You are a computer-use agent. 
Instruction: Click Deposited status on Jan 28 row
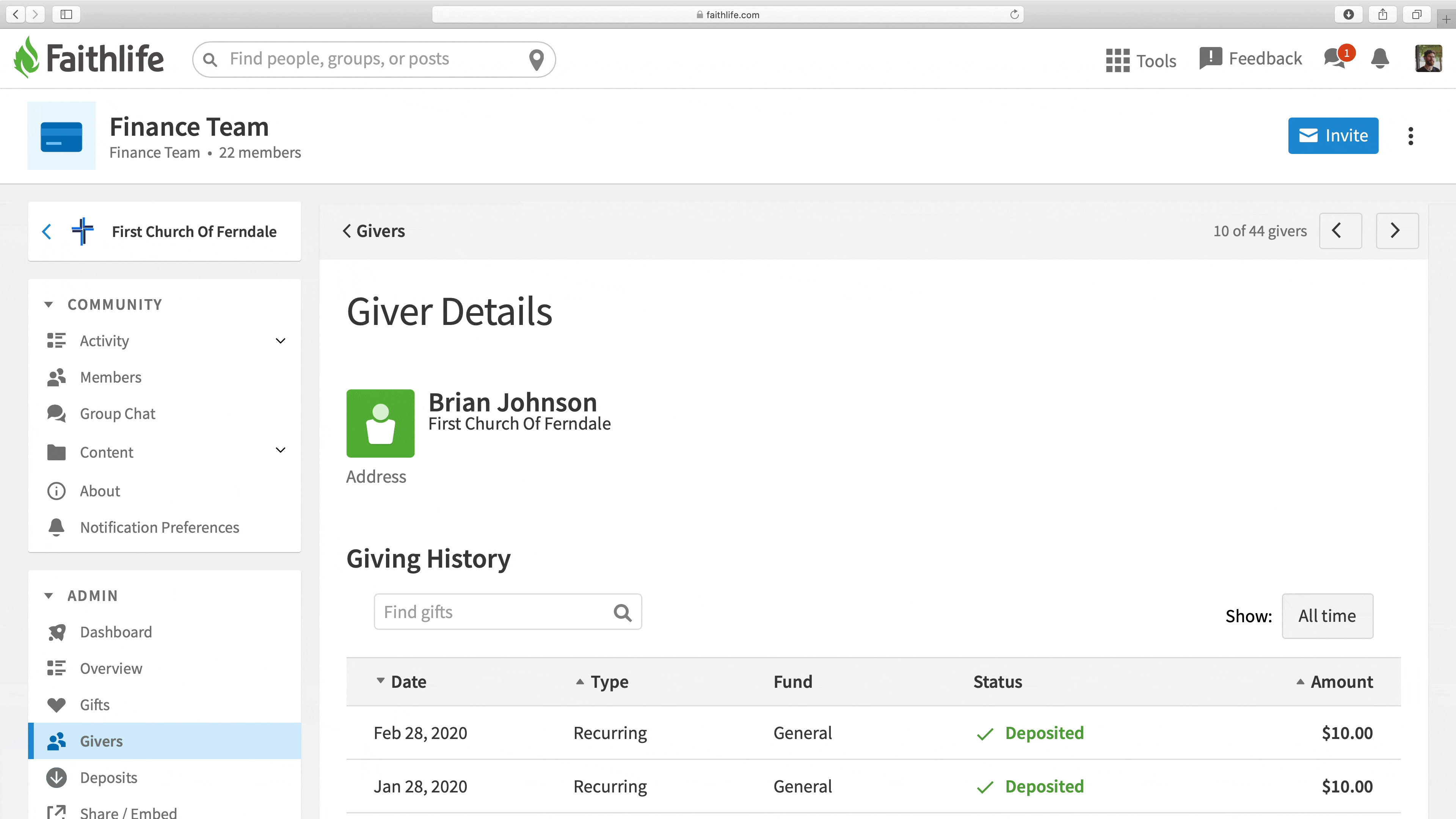(1030, 786)
